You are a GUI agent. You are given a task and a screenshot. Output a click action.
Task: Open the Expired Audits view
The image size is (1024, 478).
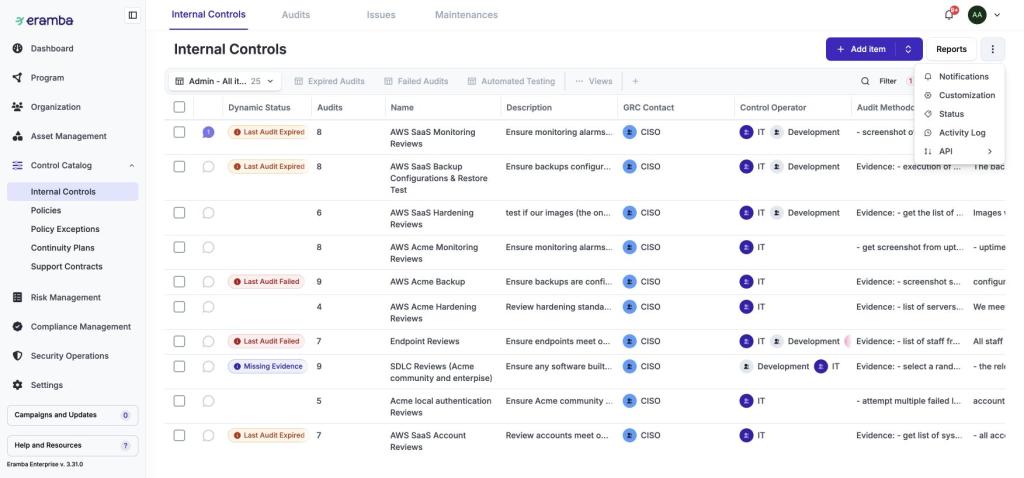click(x=329, y=81)
